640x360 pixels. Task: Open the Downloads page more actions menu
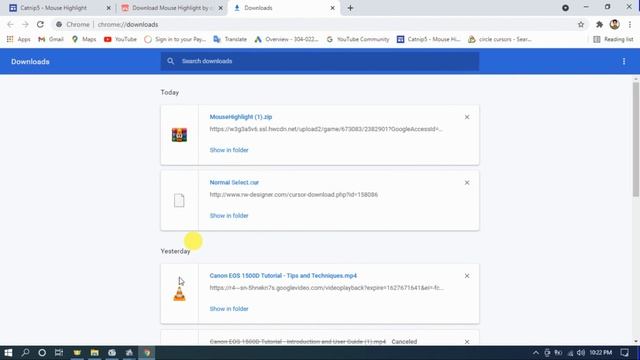624,61
